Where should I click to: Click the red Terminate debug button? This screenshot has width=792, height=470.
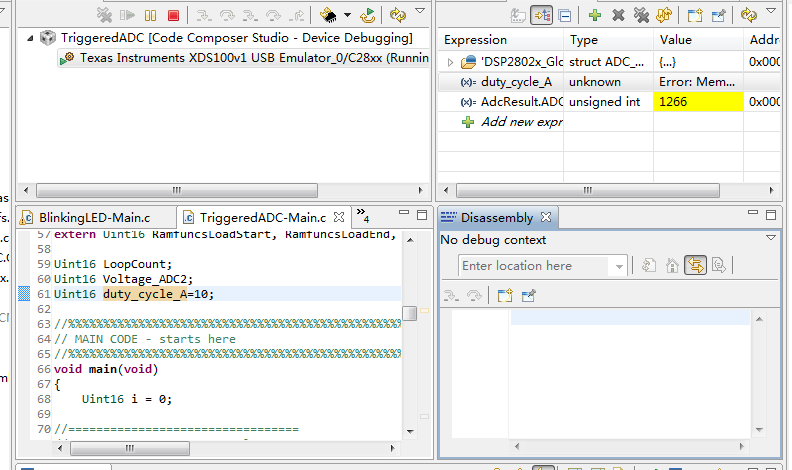point(173,16)
